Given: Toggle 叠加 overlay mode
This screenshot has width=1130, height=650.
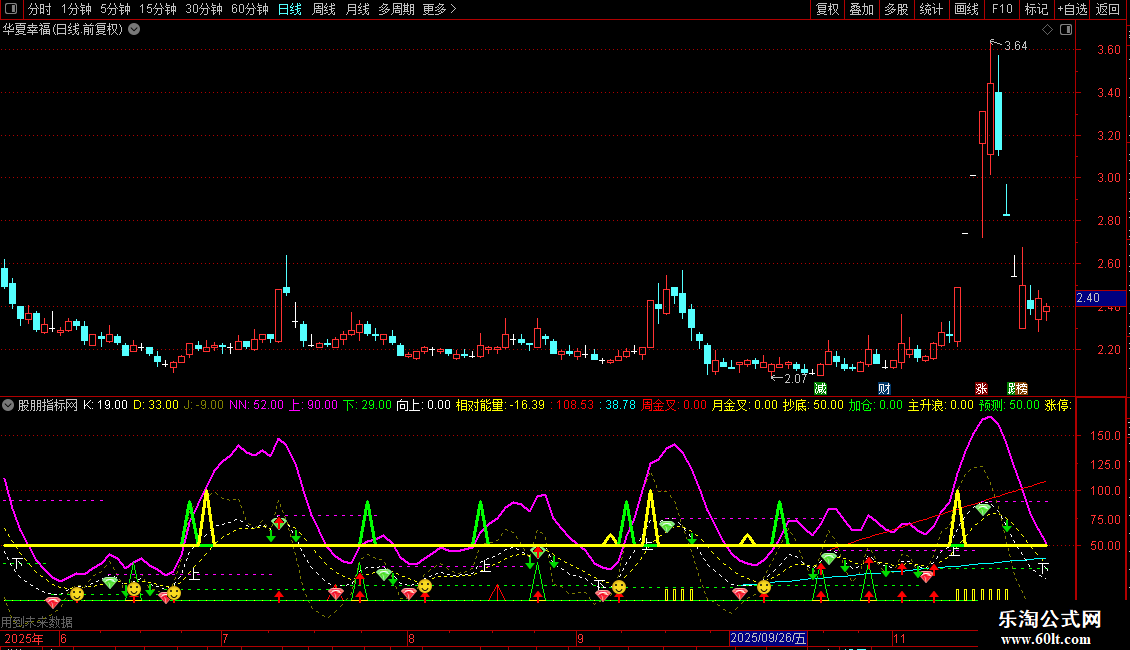Looking at the screenshot, I should tap(861, 10).
